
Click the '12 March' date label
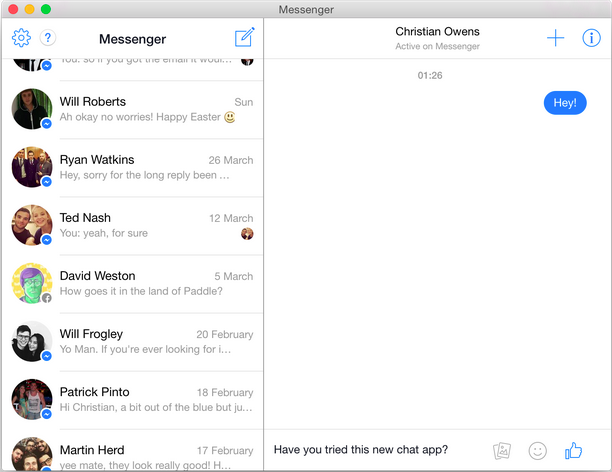(x=231, y=219)
